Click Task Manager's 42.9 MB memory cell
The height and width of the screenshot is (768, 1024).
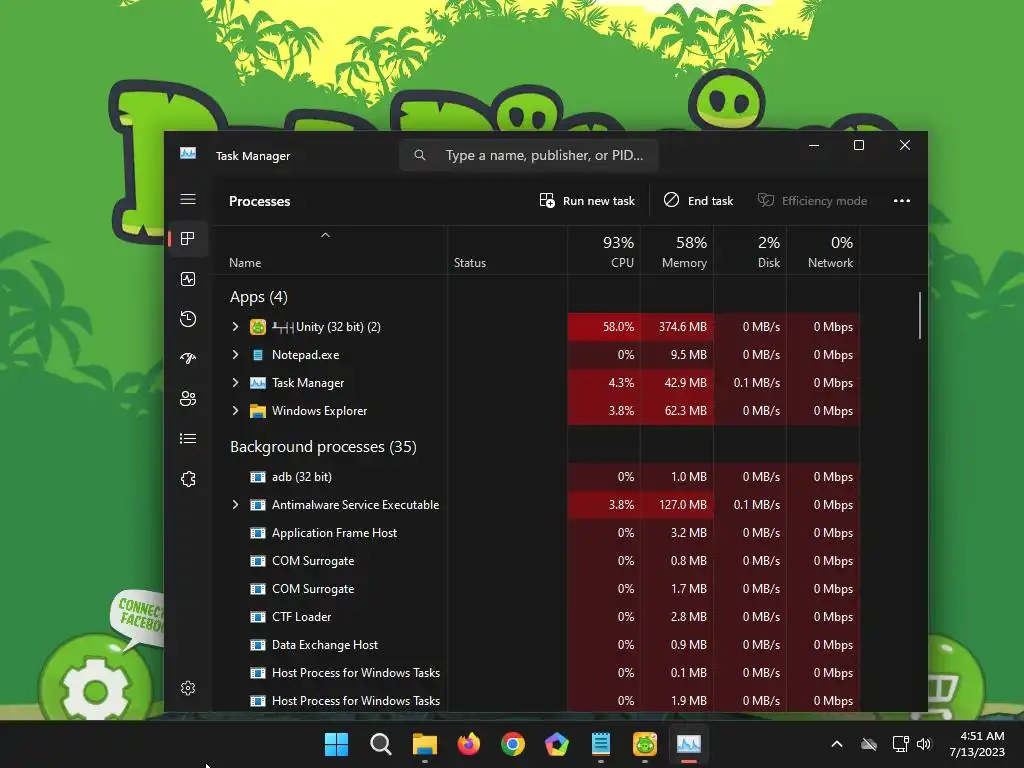pyautogui.click(x=677, y=383)
